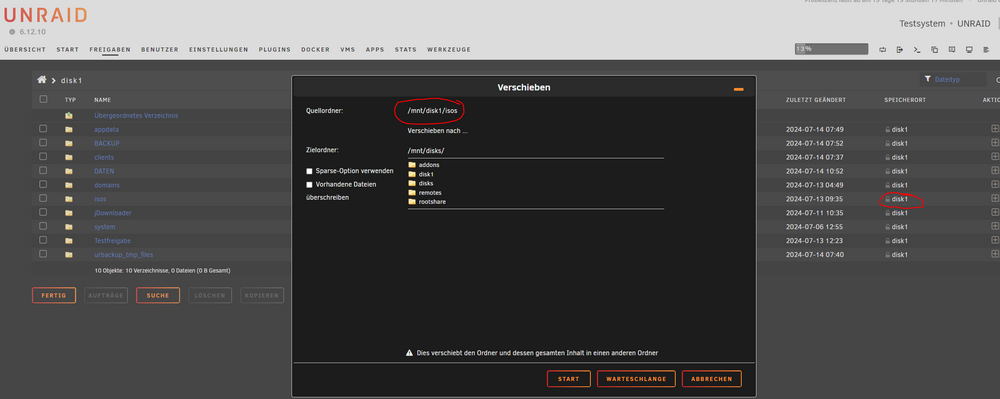1000x399 pixels.
Task: Open the PLUGINS menu
Action: (x=274, y=49)
